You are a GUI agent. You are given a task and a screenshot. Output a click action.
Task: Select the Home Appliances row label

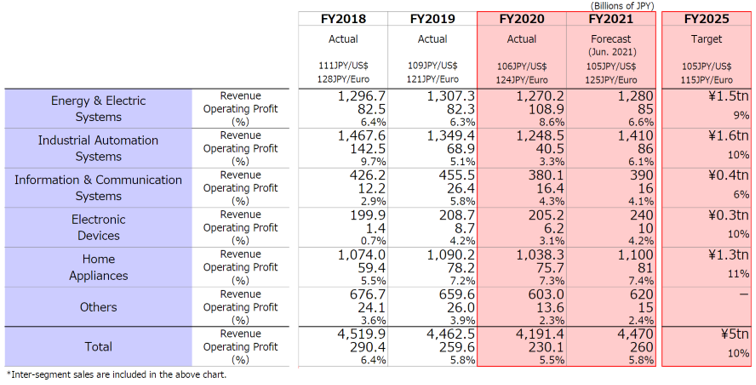98,267
